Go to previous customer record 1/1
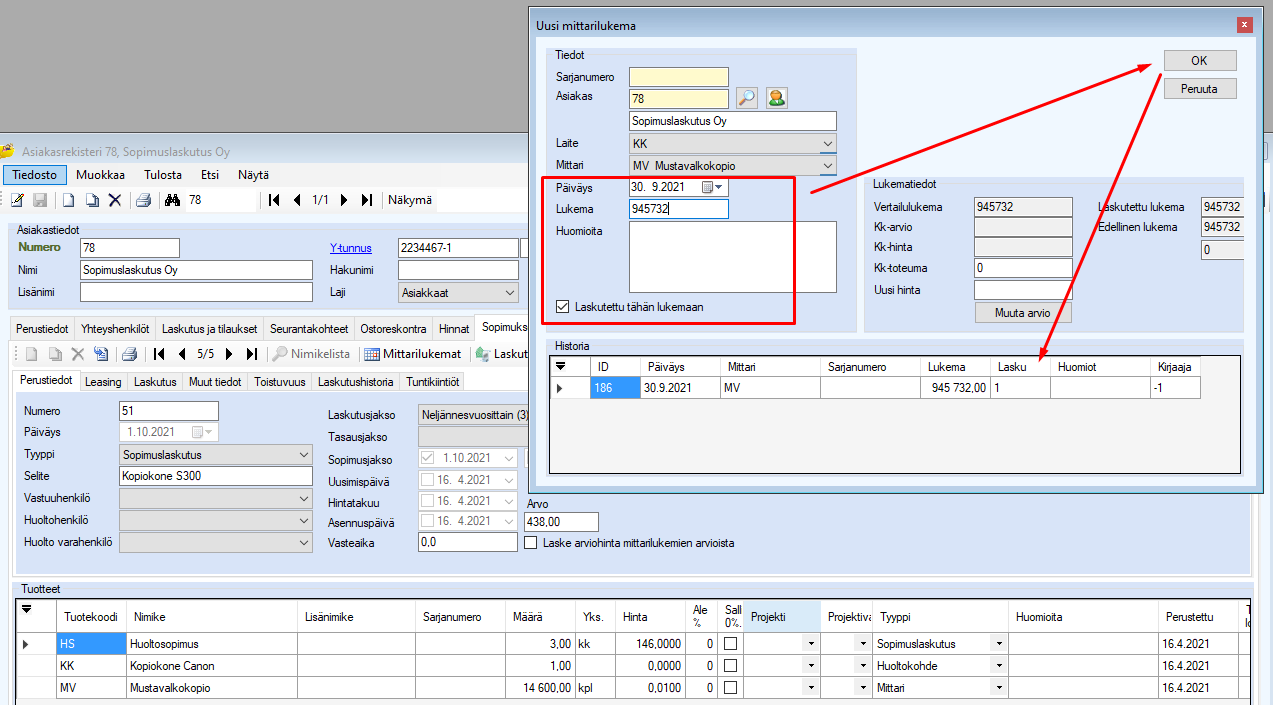Image resolution: width=1273 pixels, height=705 pixels. (x=297, y=200)
